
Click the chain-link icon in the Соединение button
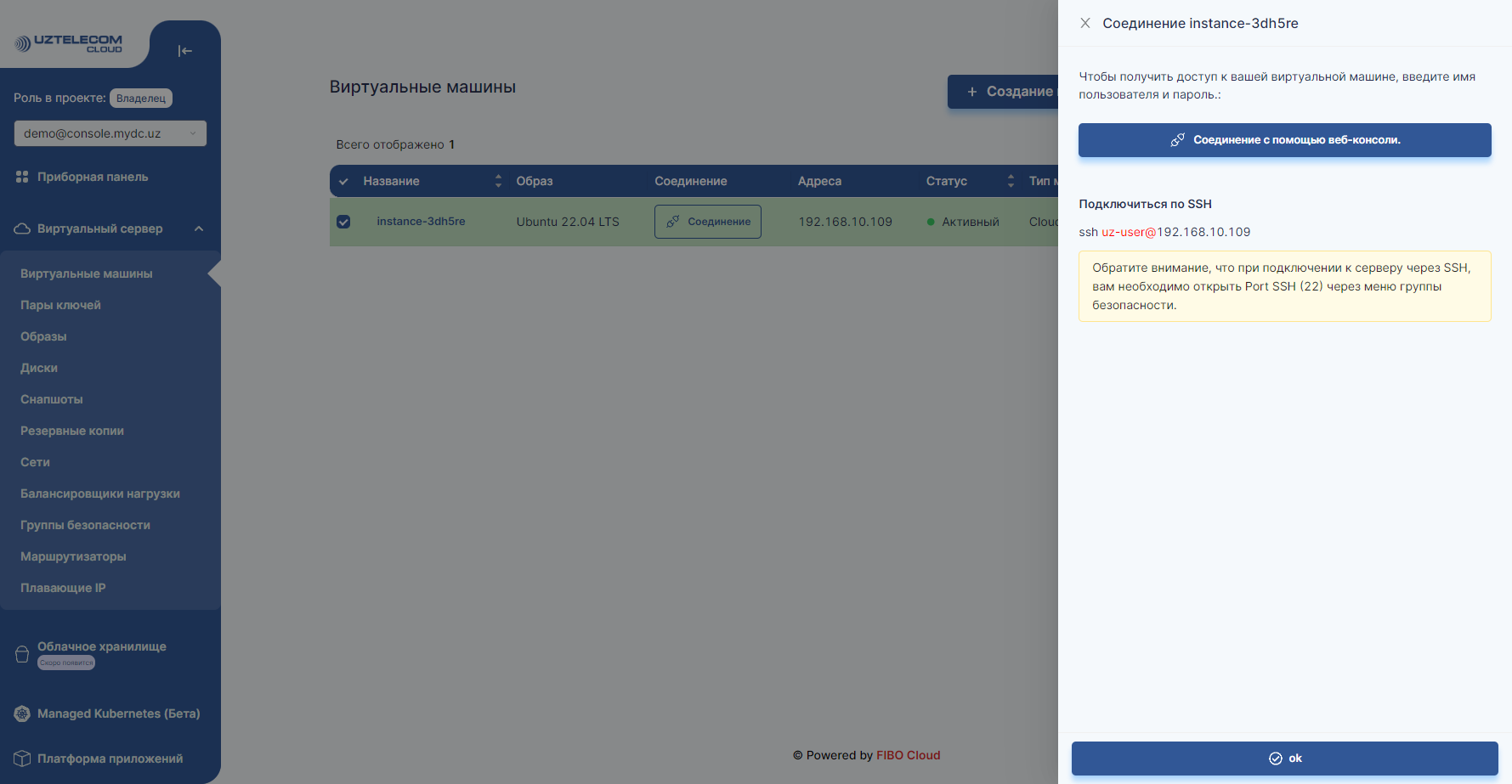[x=674, y=221]
